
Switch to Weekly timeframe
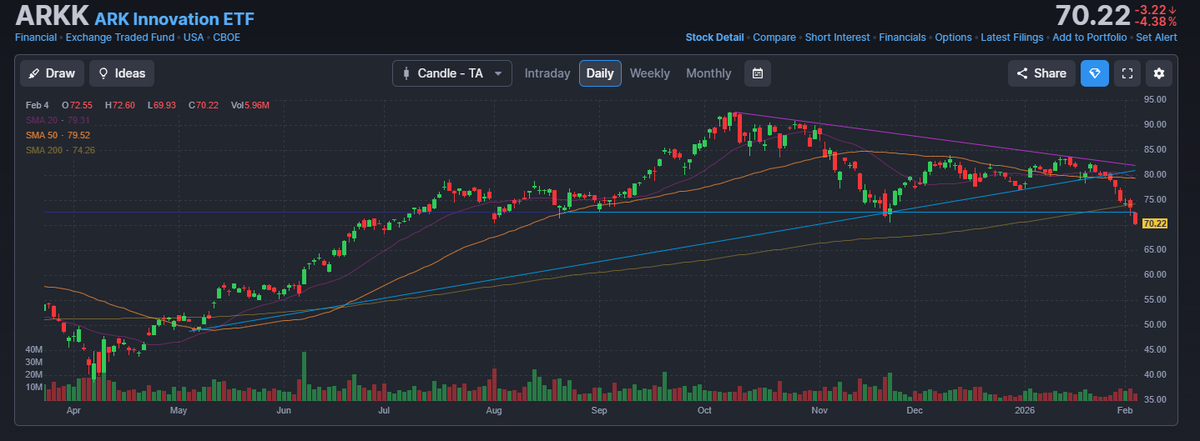pyautogui.click(x=650, y=73)
